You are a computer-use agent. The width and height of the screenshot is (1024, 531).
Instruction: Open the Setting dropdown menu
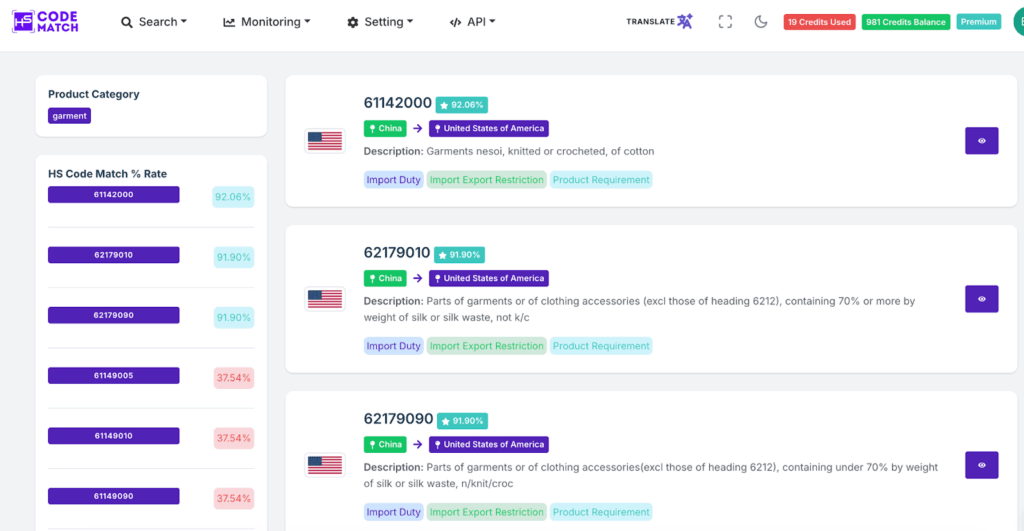(x=380, y=22)
